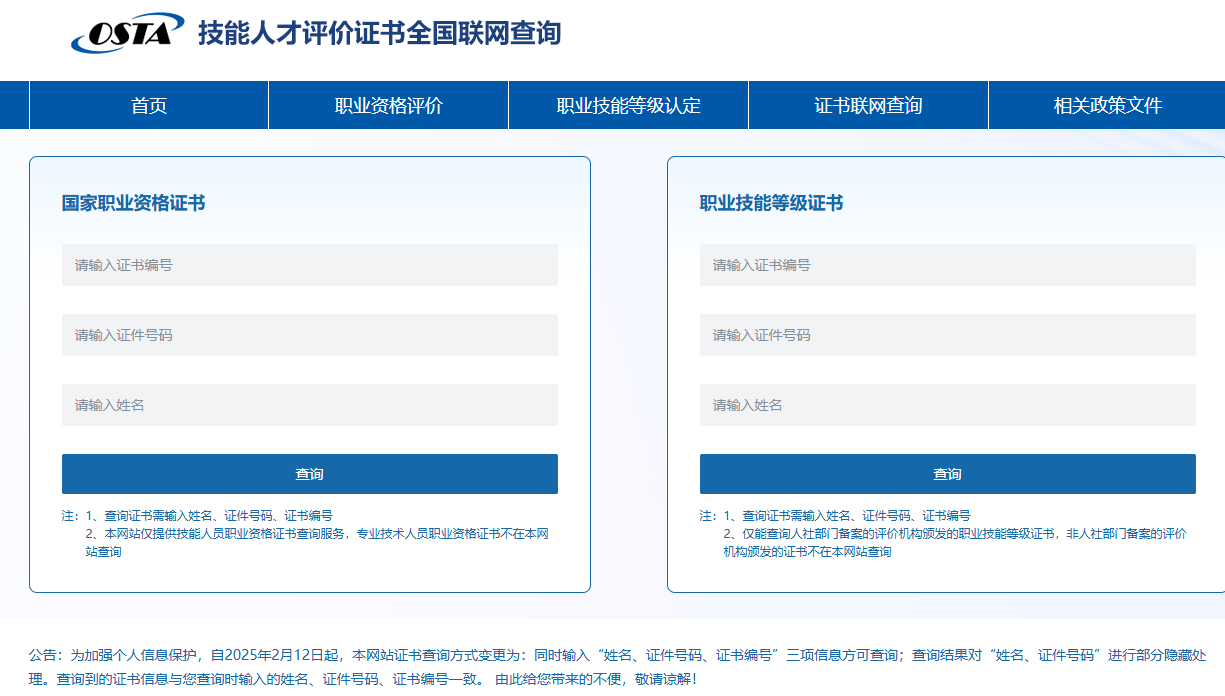Click the site title 技能人才评价证书全国联网查询
Viewport: 1225px width, 696px height.
click(379, 33)
